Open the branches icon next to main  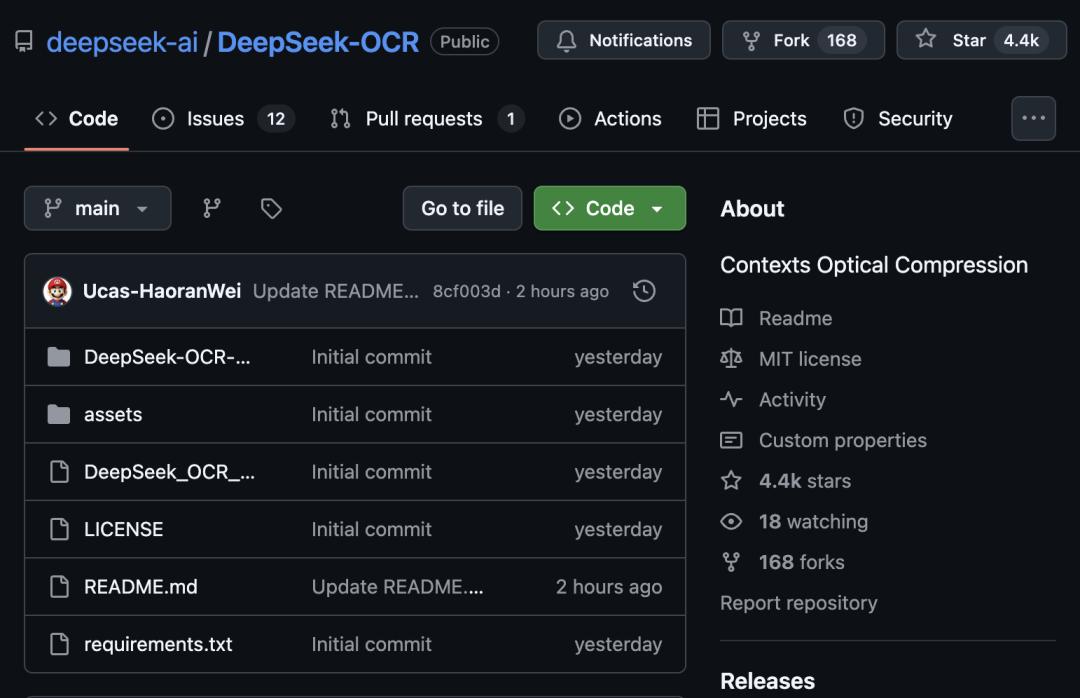pyautogui.click(x=212, y=208)
